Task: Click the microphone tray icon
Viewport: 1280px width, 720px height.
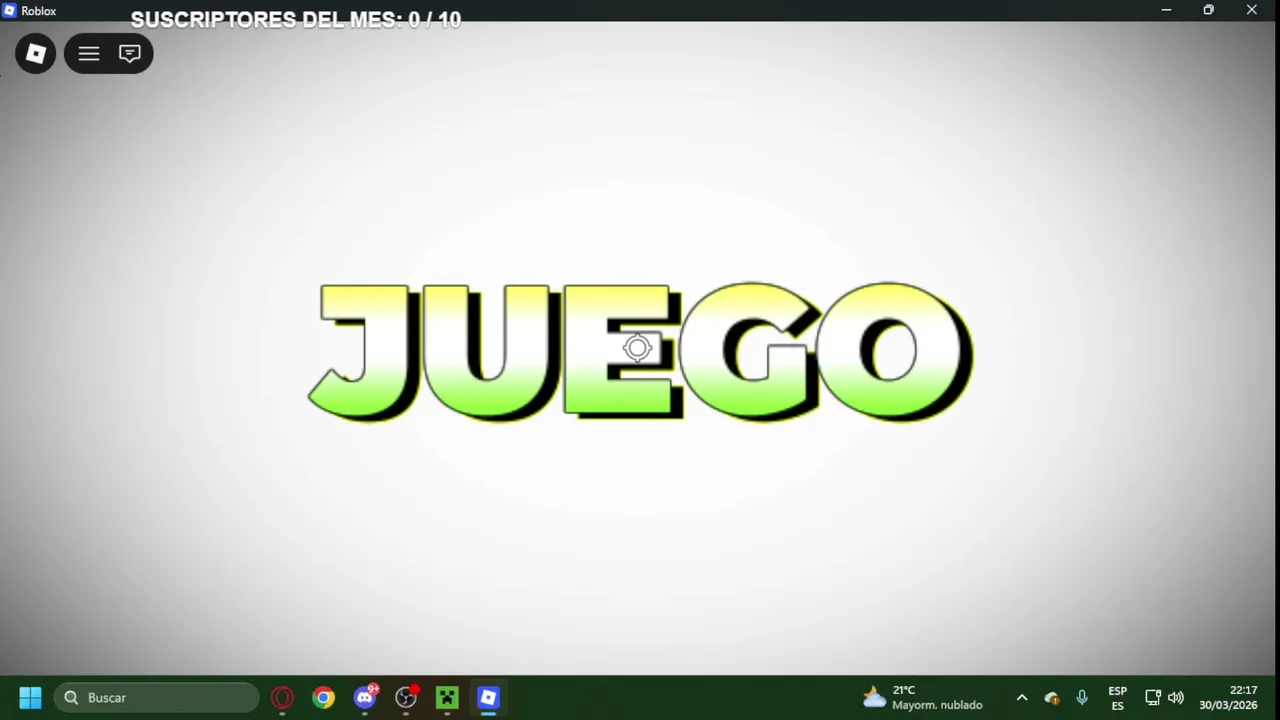Action: point(1082,698)
